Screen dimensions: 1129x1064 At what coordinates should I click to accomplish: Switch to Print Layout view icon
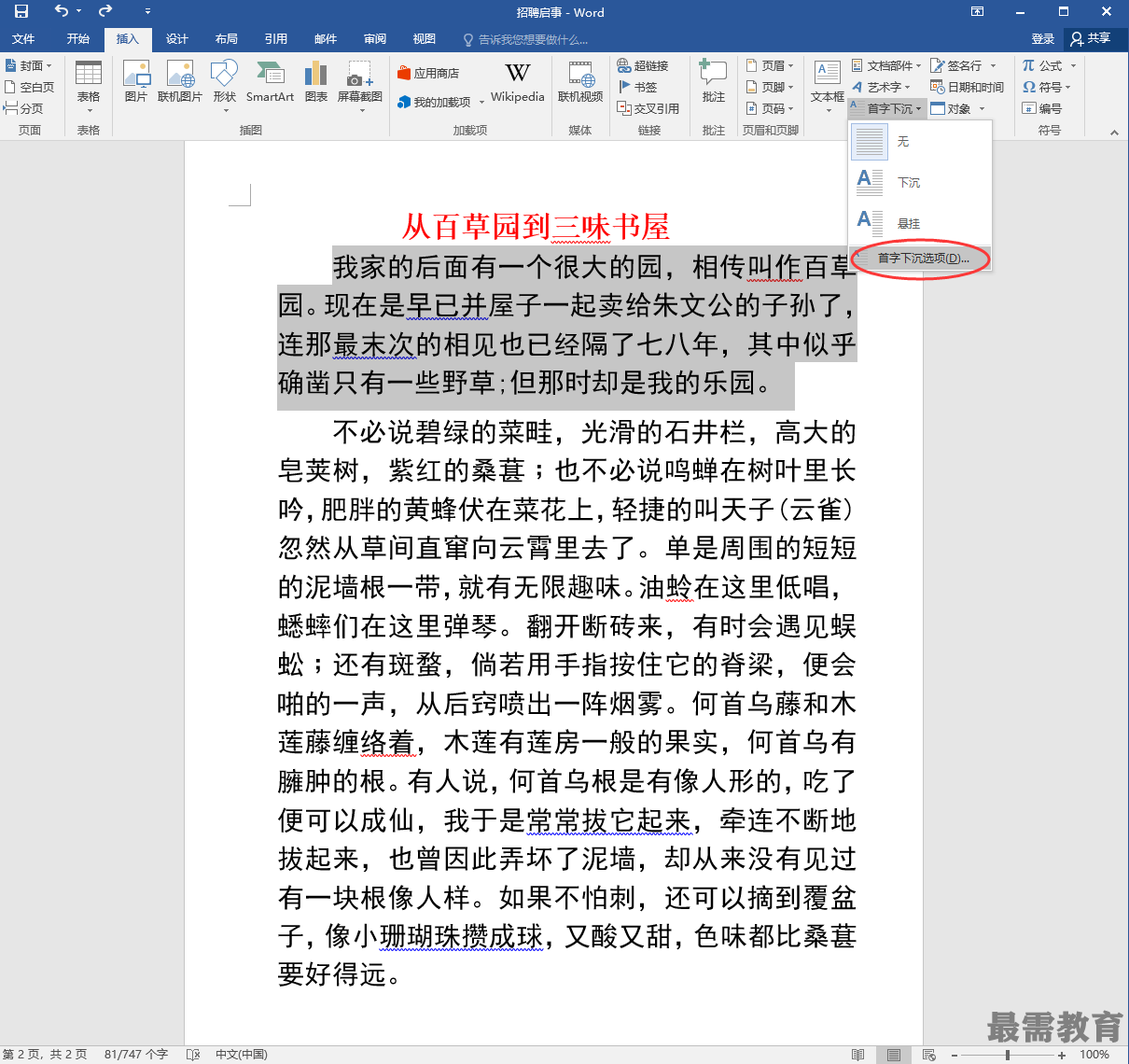[894, 1055]
